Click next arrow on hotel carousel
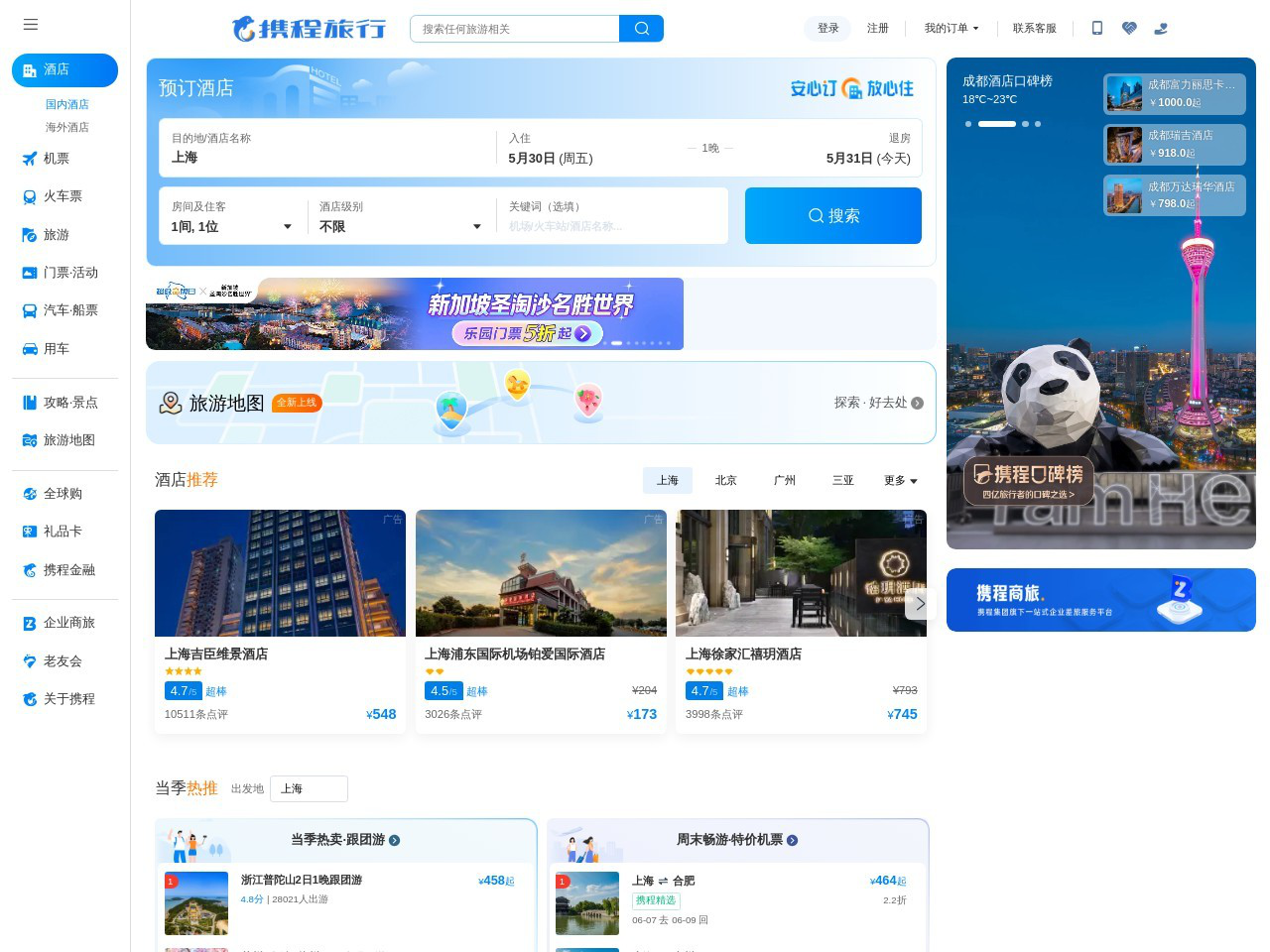Image resolution: width=1270 pixels, height=952 pixels. pos(920,603)
